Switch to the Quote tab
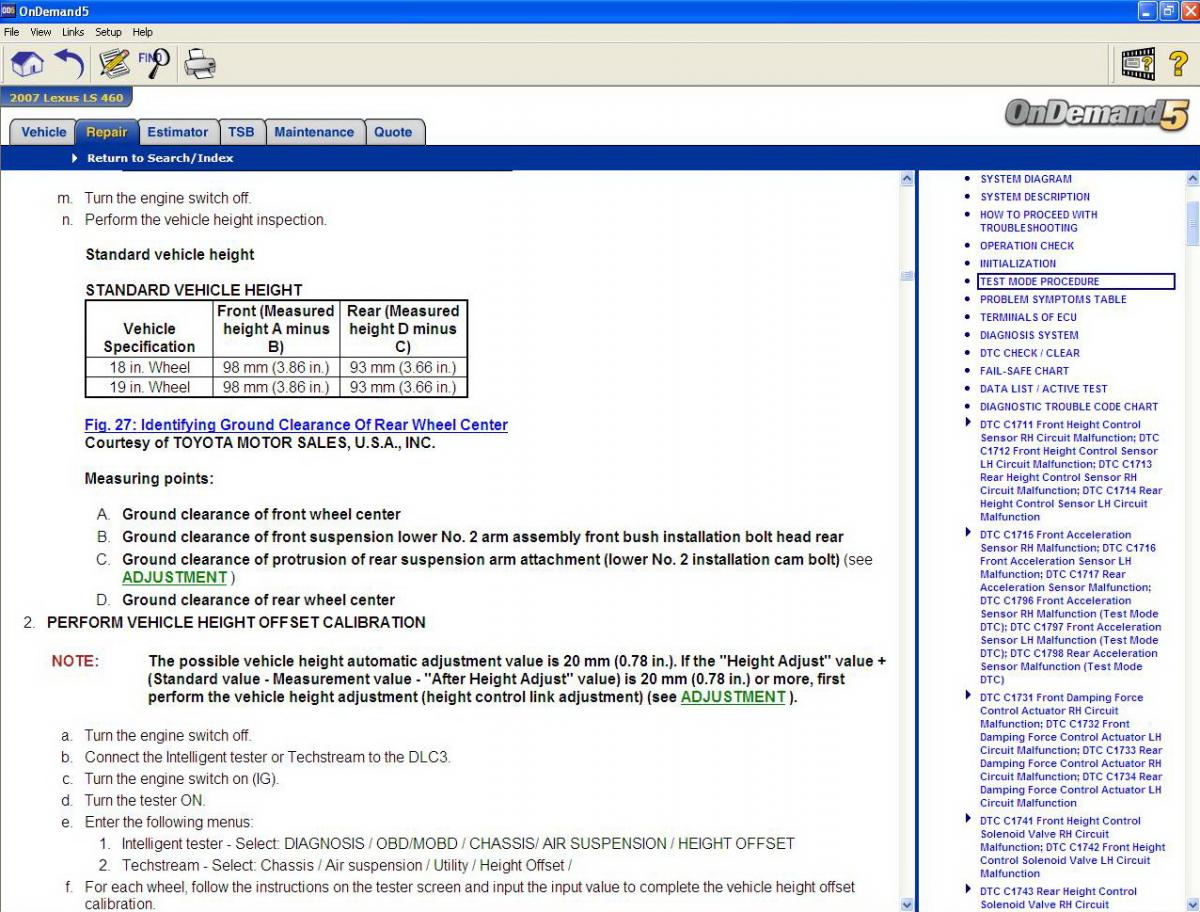The image size is (1200, 912). [x=393, y=132]
